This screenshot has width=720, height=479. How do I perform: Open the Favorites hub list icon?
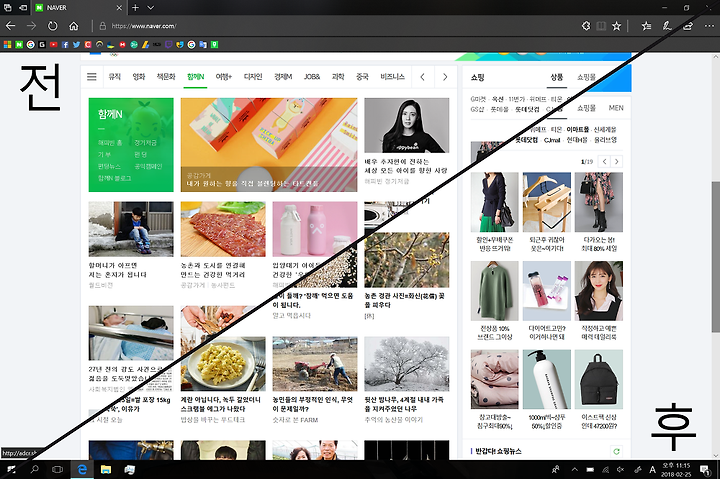click(x=646, y=26)
